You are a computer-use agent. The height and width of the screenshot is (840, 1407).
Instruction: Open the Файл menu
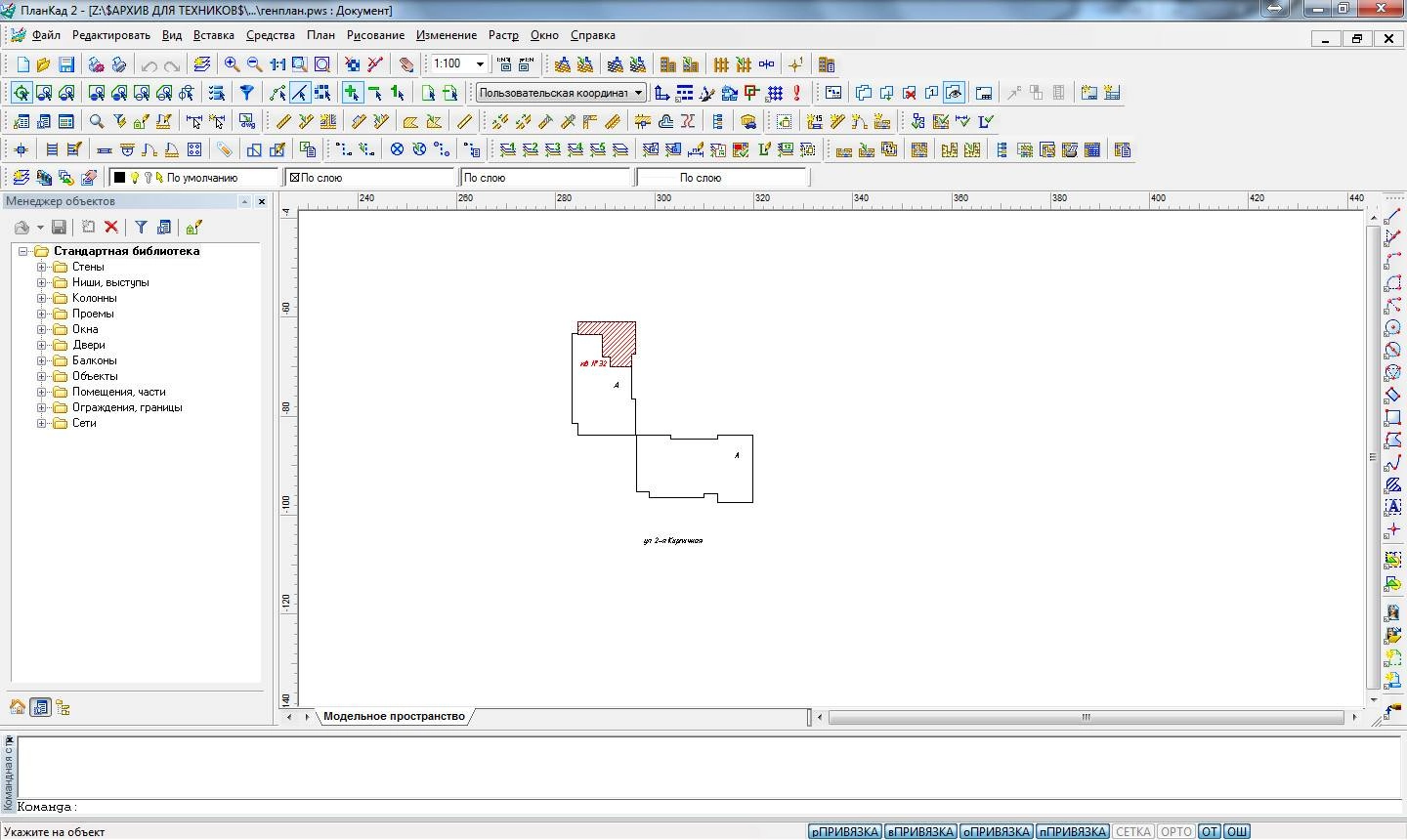(x=46, y=35)
